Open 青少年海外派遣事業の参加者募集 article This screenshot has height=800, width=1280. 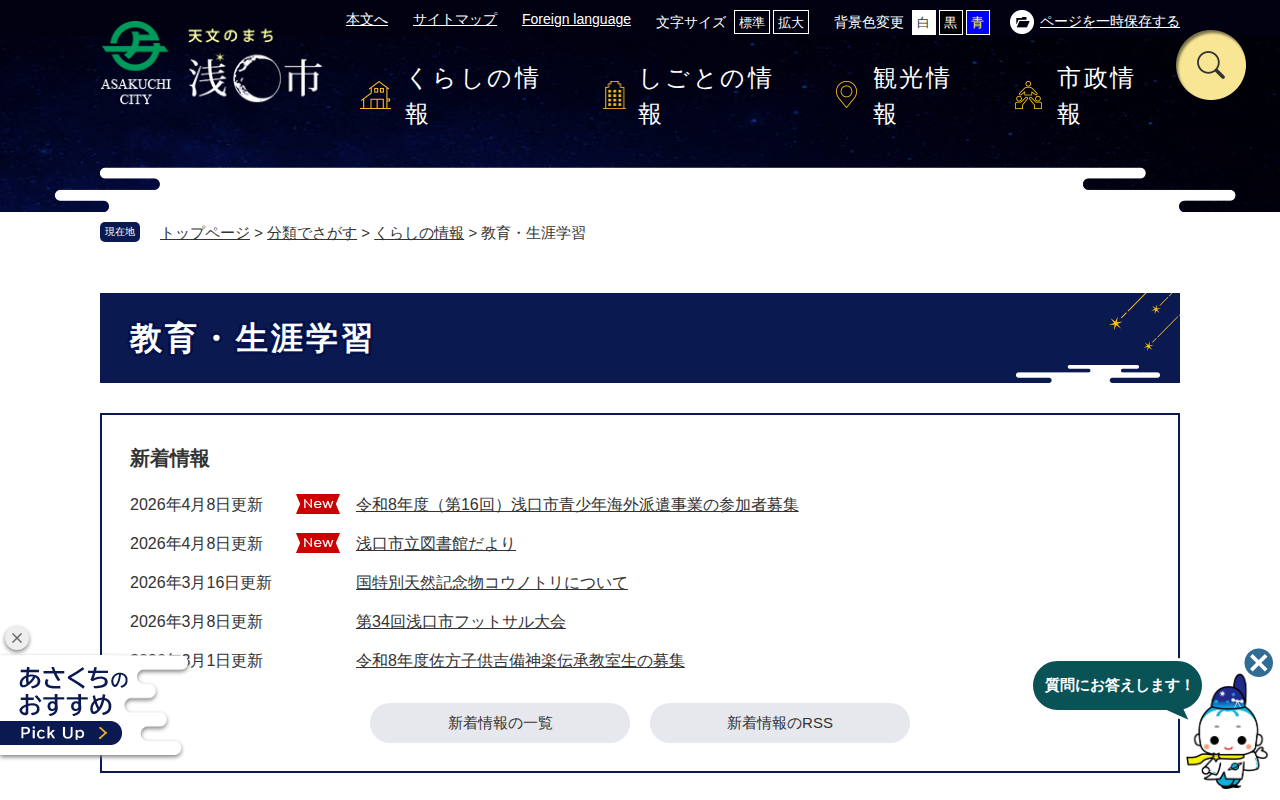tap(577, 505)
